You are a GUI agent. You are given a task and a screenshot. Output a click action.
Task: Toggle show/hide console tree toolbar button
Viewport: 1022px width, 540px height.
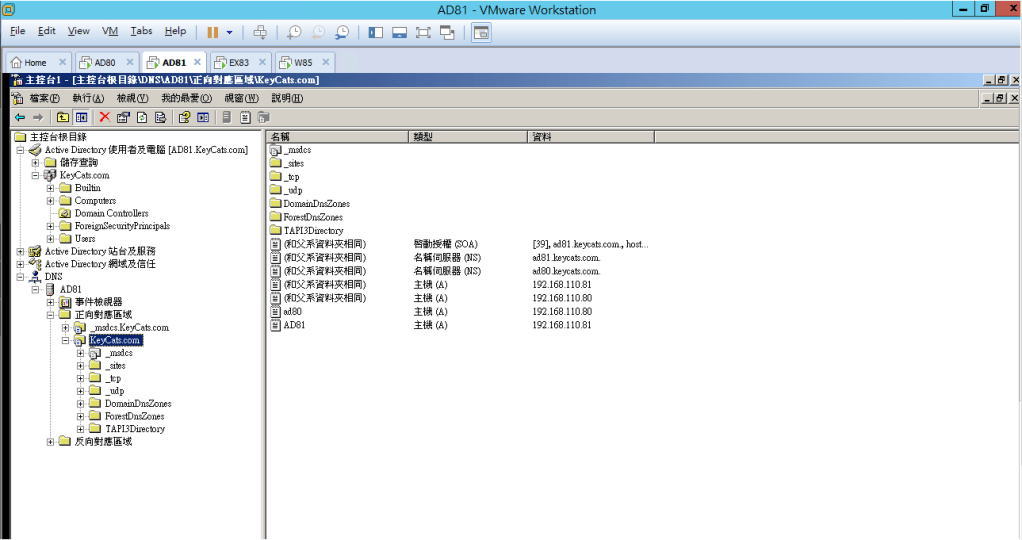(x=81, y=117)
